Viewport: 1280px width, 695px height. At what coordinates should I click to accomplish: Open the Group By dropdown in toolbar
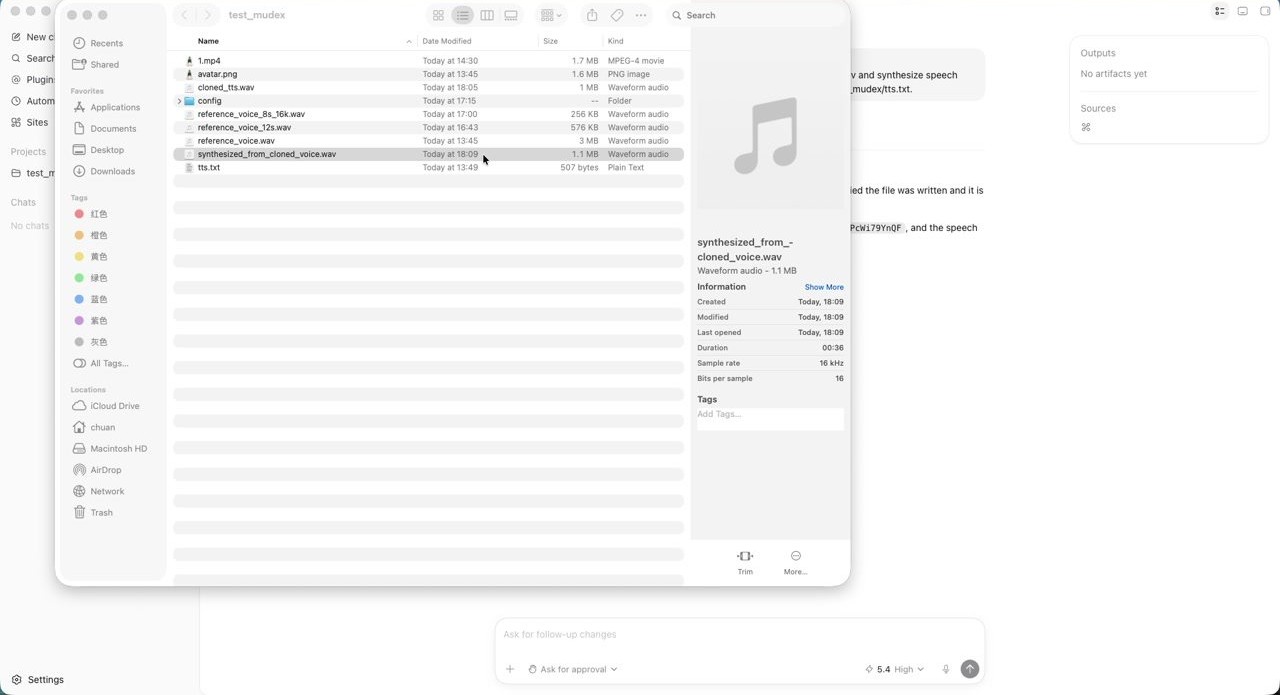click(x=550, y=15)
